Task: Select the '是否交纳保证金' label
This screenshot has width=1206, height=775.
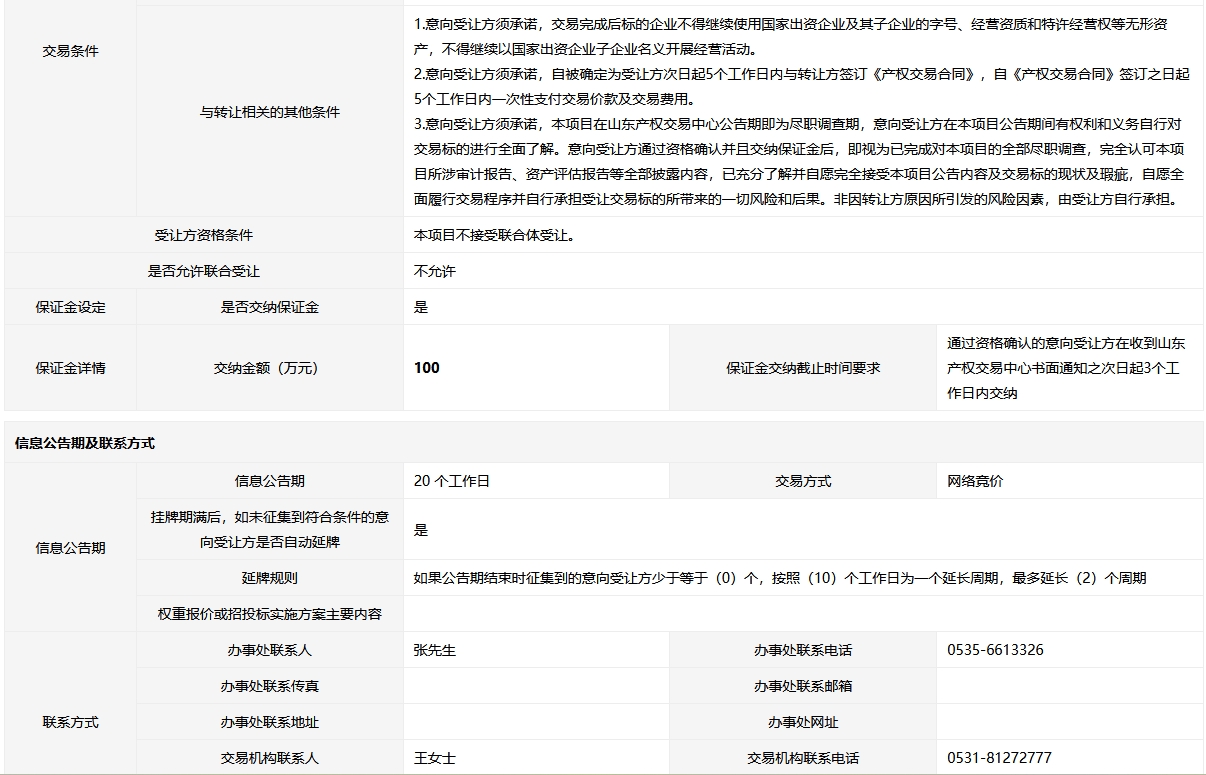Action: click(269, 307)
